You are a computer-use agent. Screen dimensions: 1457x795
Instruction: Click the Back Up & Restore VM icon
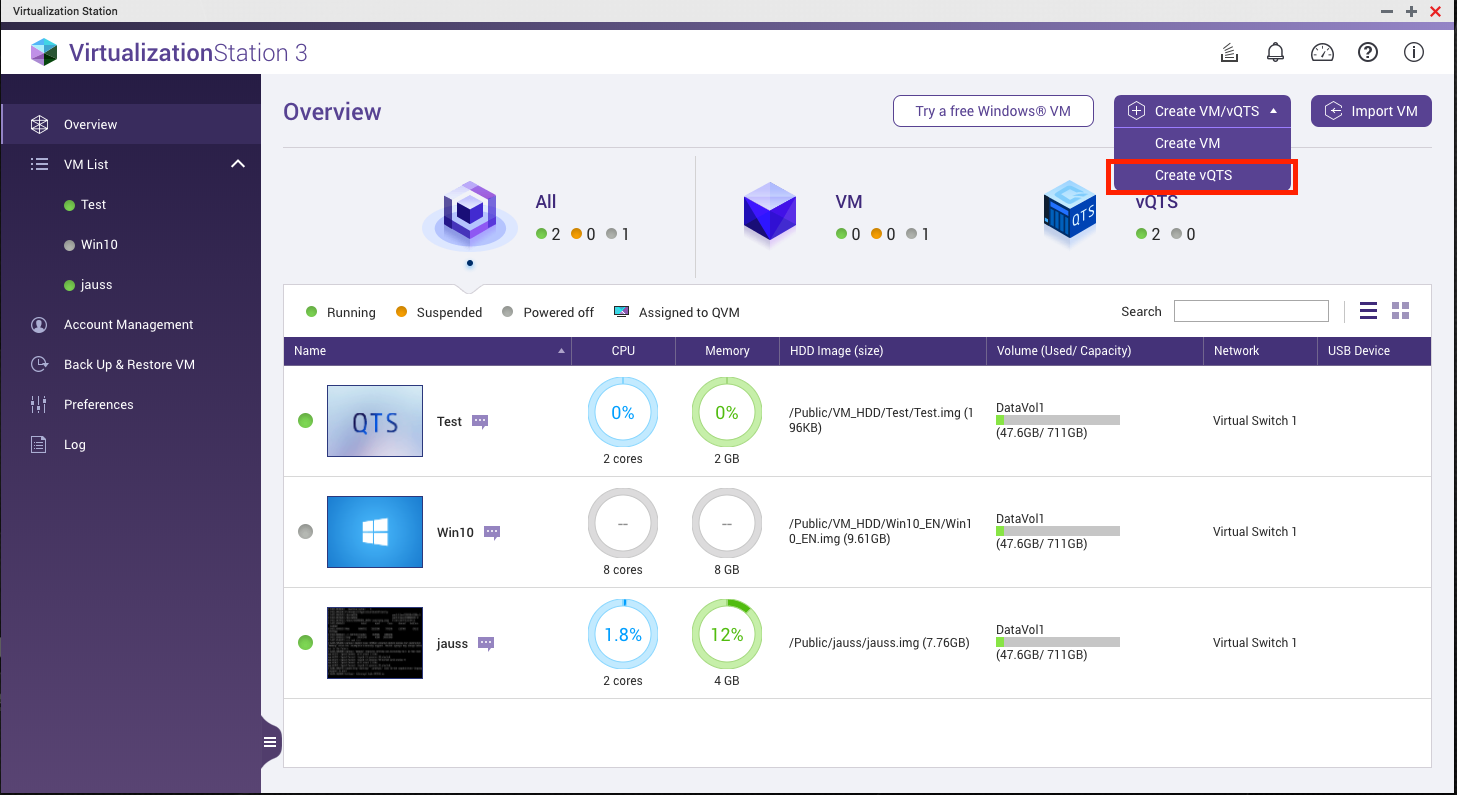click(x=39, y=365)
